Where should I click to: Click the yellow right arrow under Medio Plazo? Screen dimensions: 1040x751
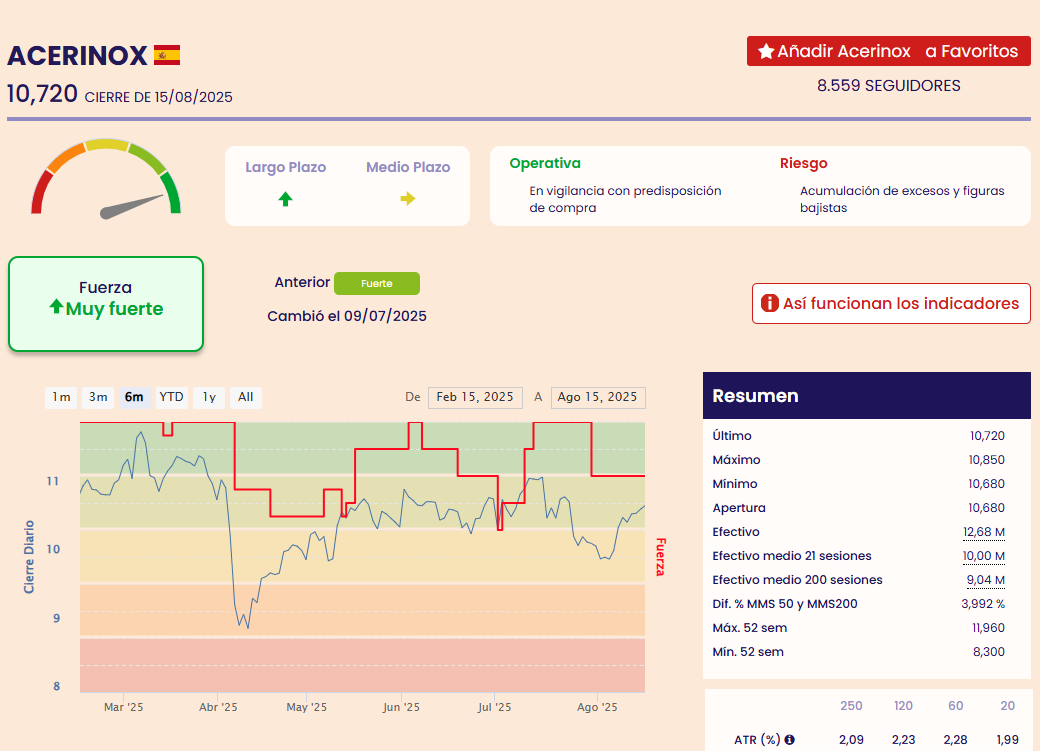point(408,198)
